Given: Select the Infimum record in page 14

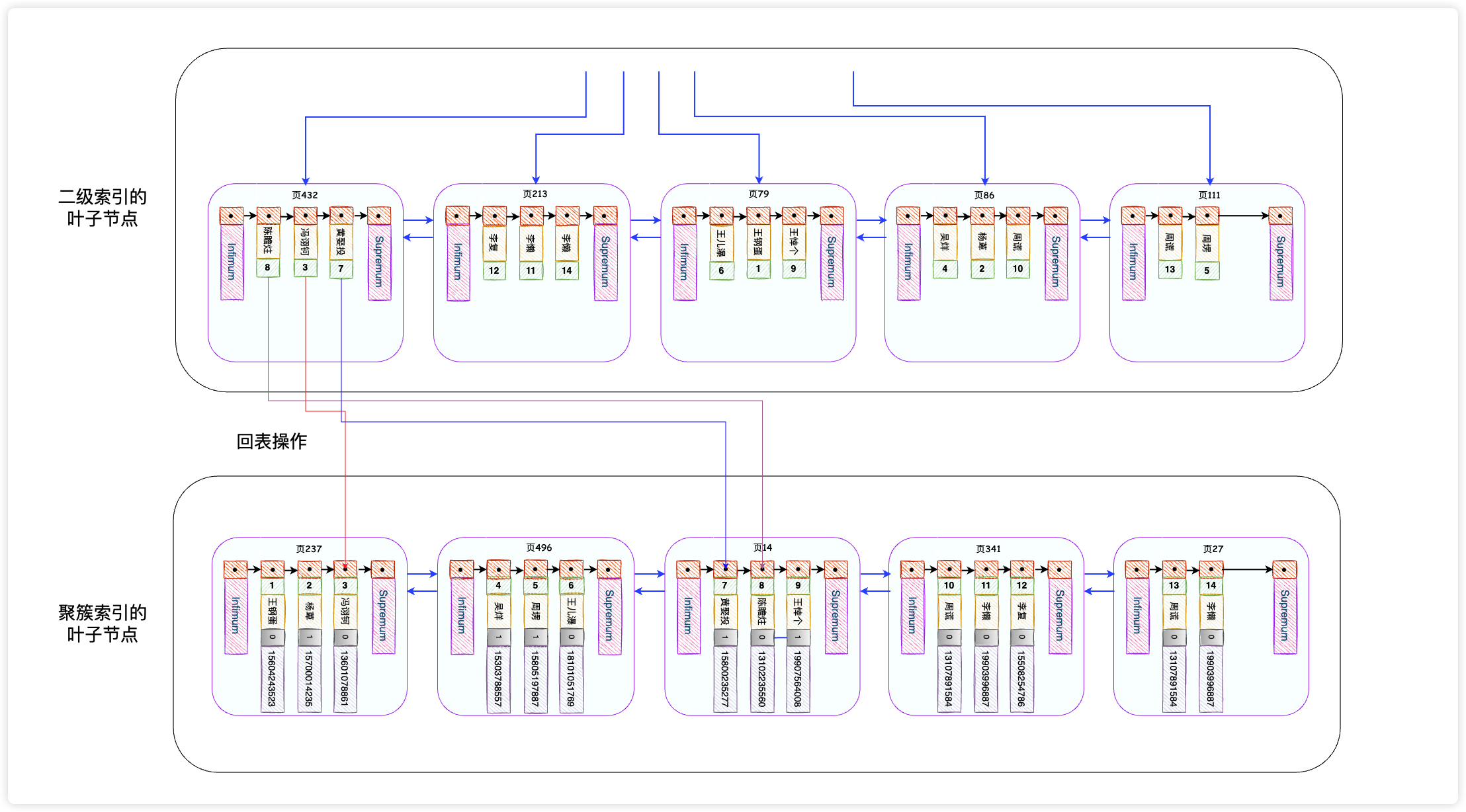Looking at the screenshot, I should click(689, 616).
